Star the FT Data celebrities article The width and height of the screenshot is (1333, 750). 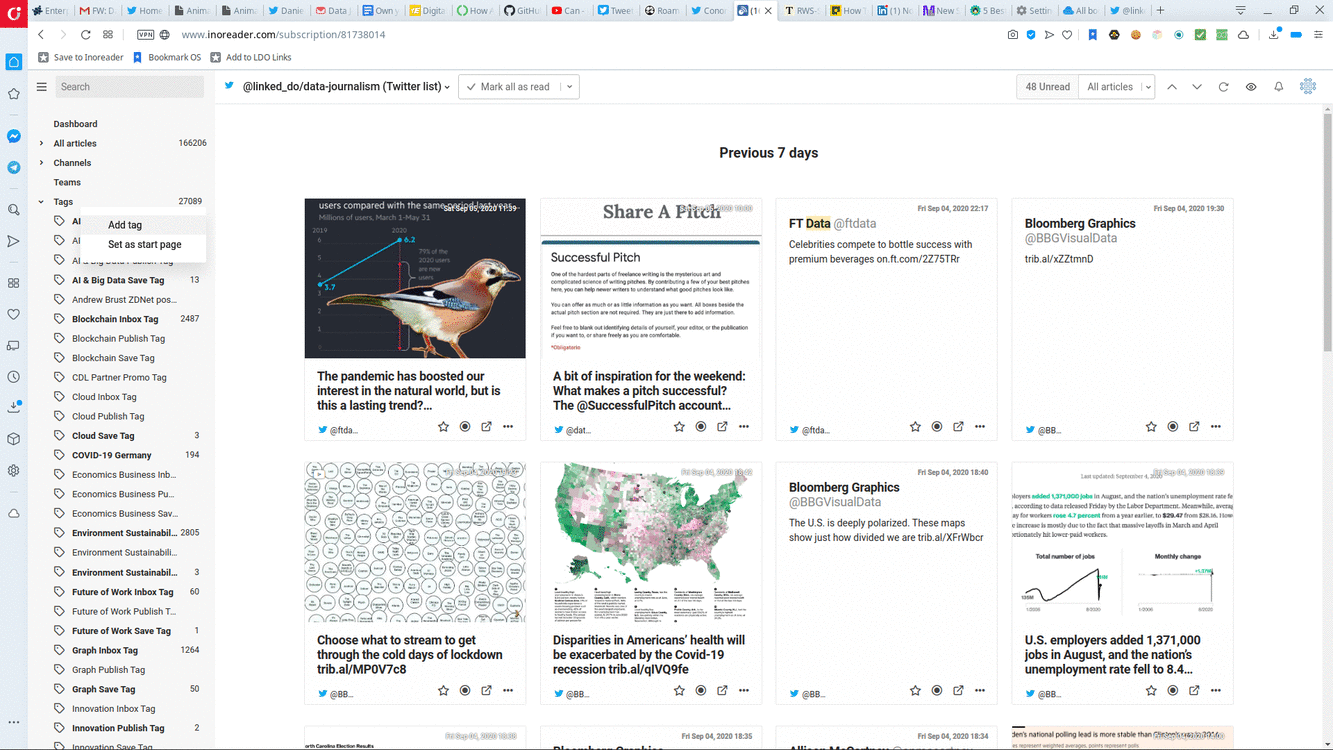tap(915, 427)
